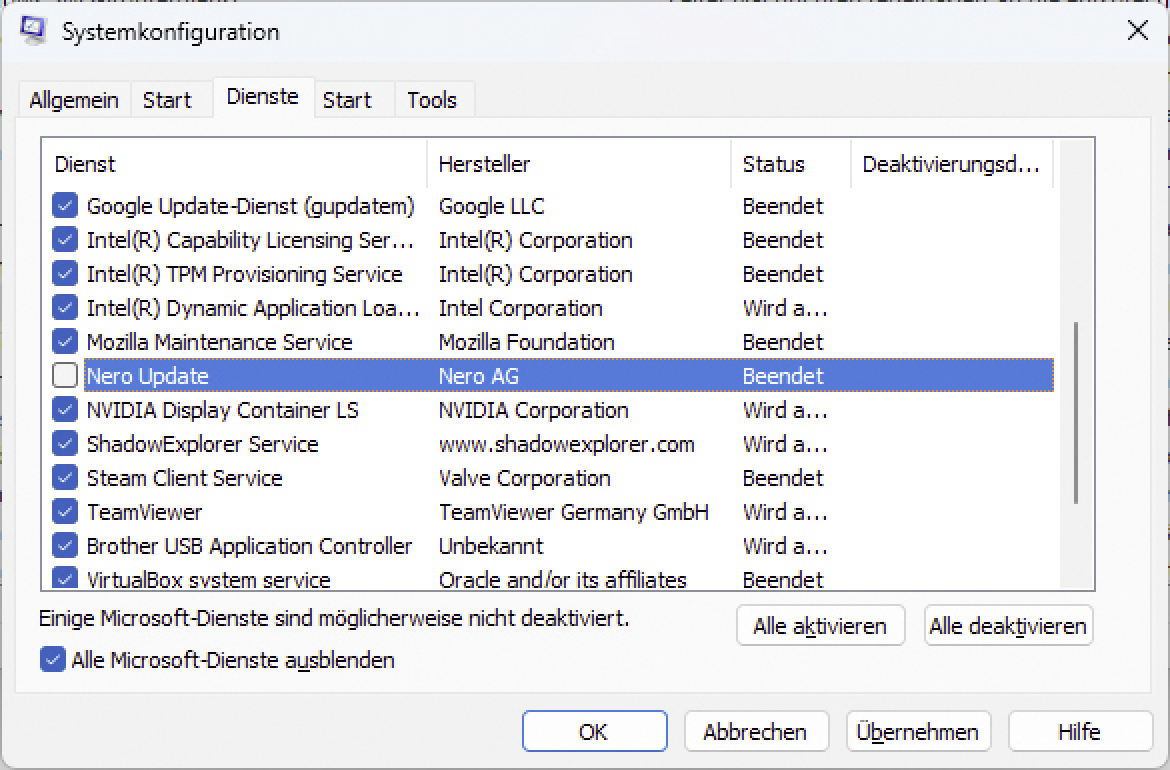Click the Alle deaktivieren button
This screenshot has height=770, width=1170.
(1008, 626)
